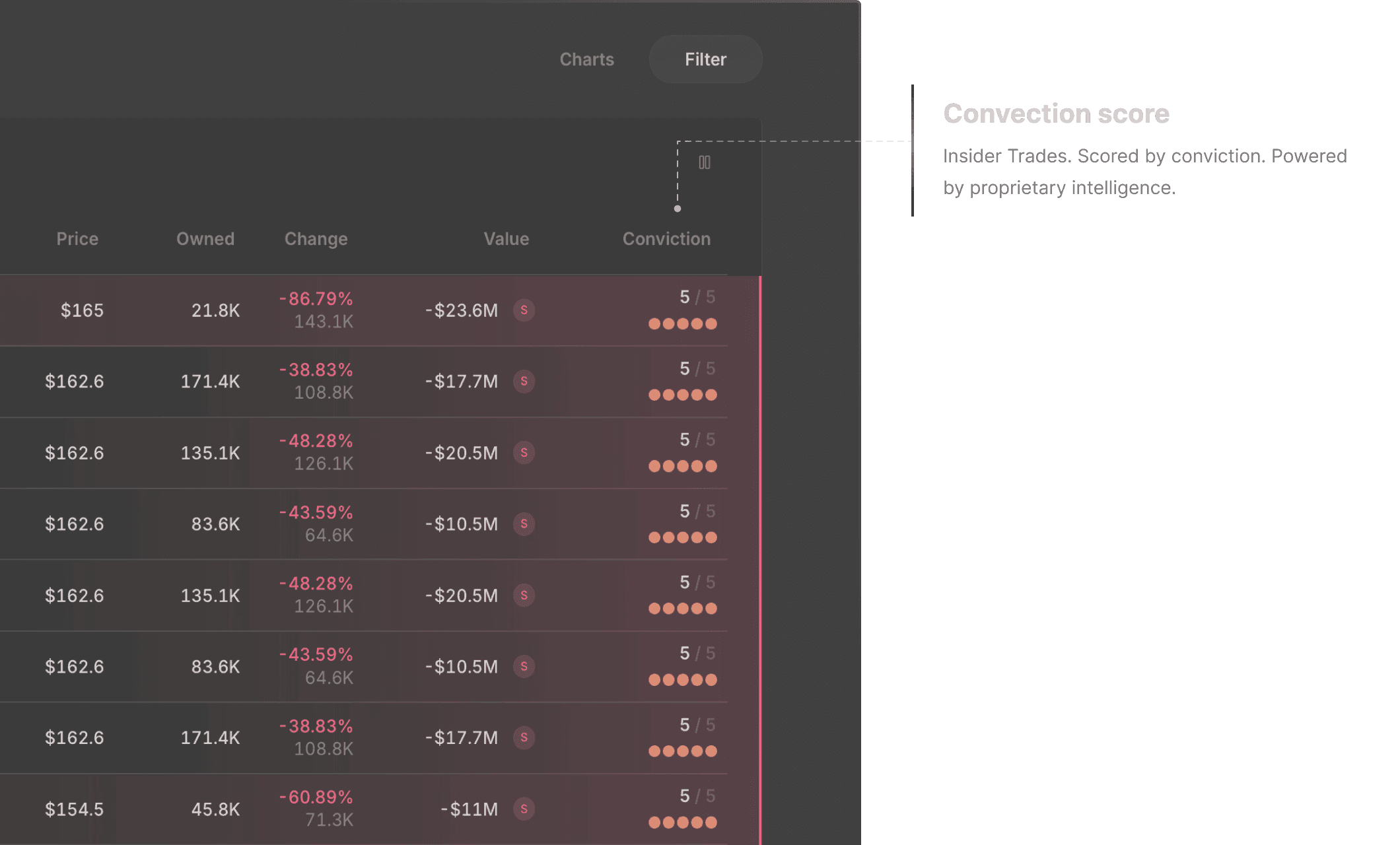Sort by the Value column header
1400x845 pixels.
pyautogui.click(x=506, y=239)
